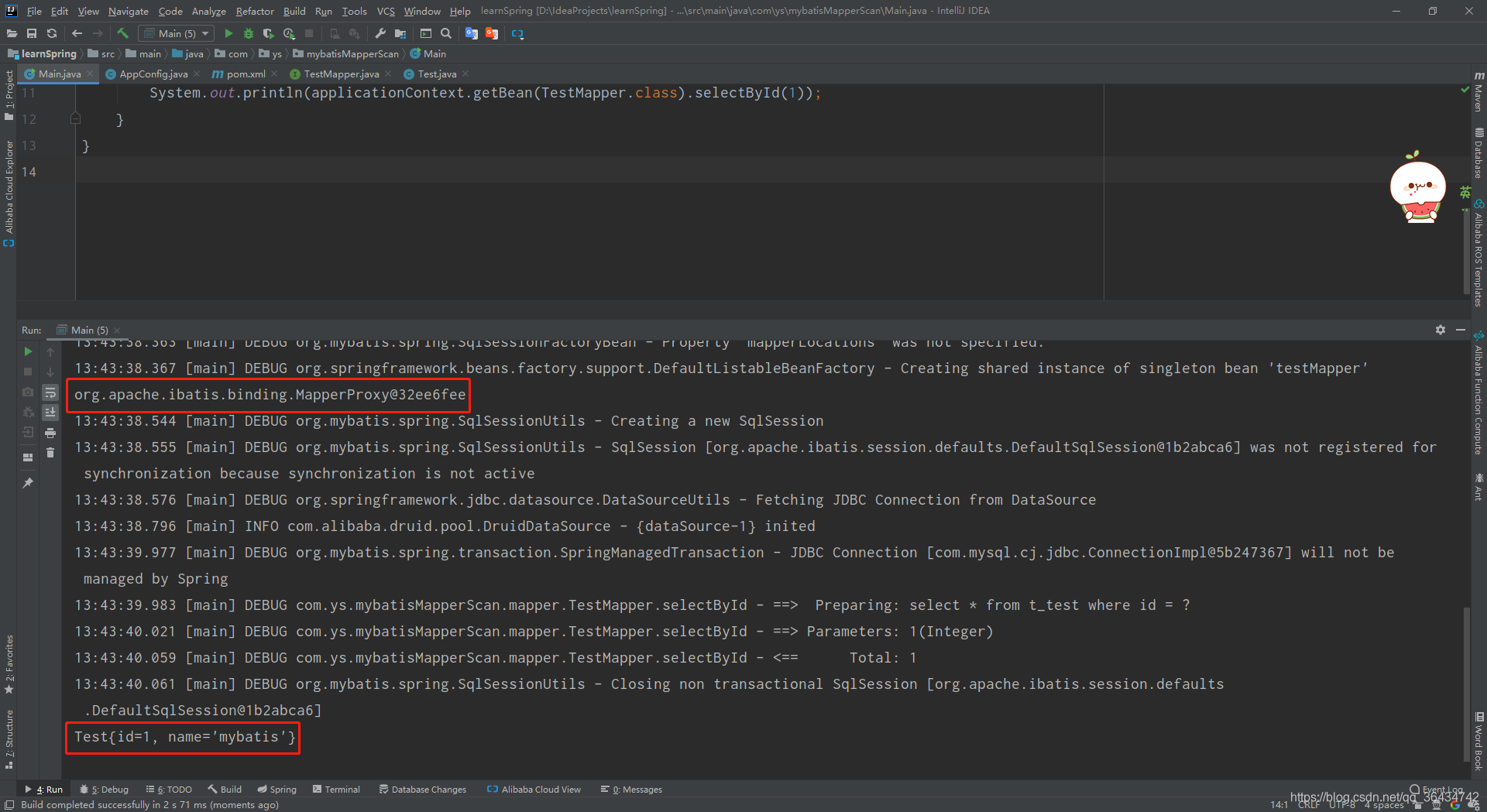Click learnSpring root in navigation bar
The height and width of the screenshot is (812, 1487).
pyautogui.click(x=43, y=53)
